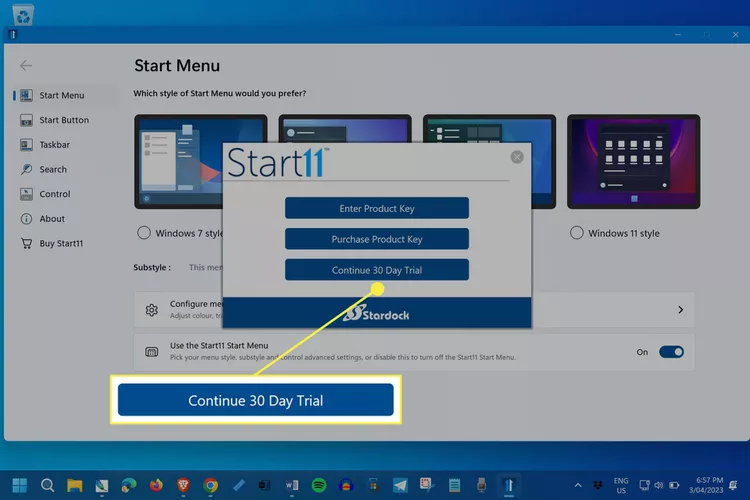The width and height of the screenshot is (750, 500).
Task: Click the Purchase Product Key button
Action: tap(377, 239)
